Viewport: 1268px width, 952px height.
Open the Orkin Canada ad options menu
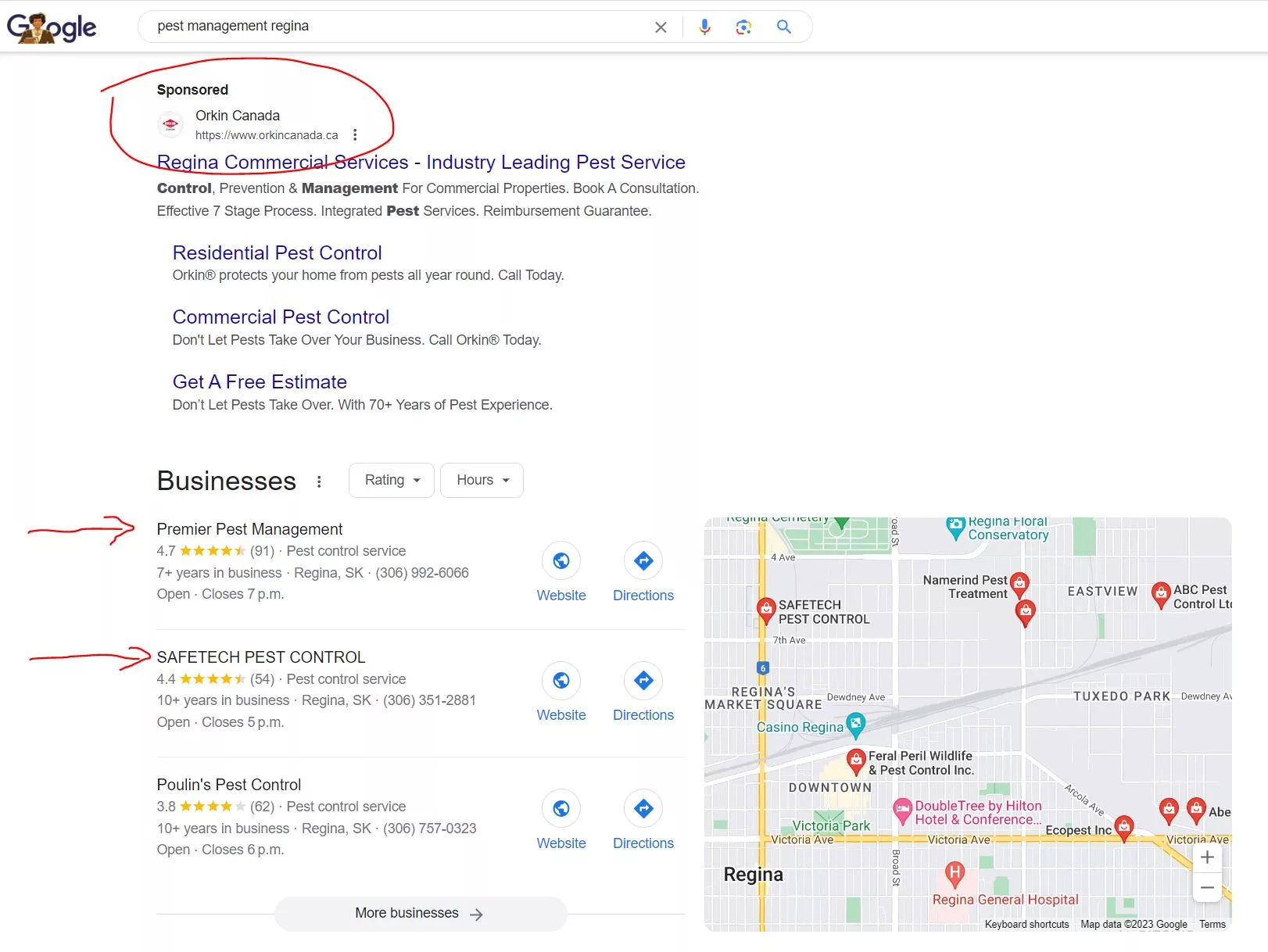[x=355, y=134]
